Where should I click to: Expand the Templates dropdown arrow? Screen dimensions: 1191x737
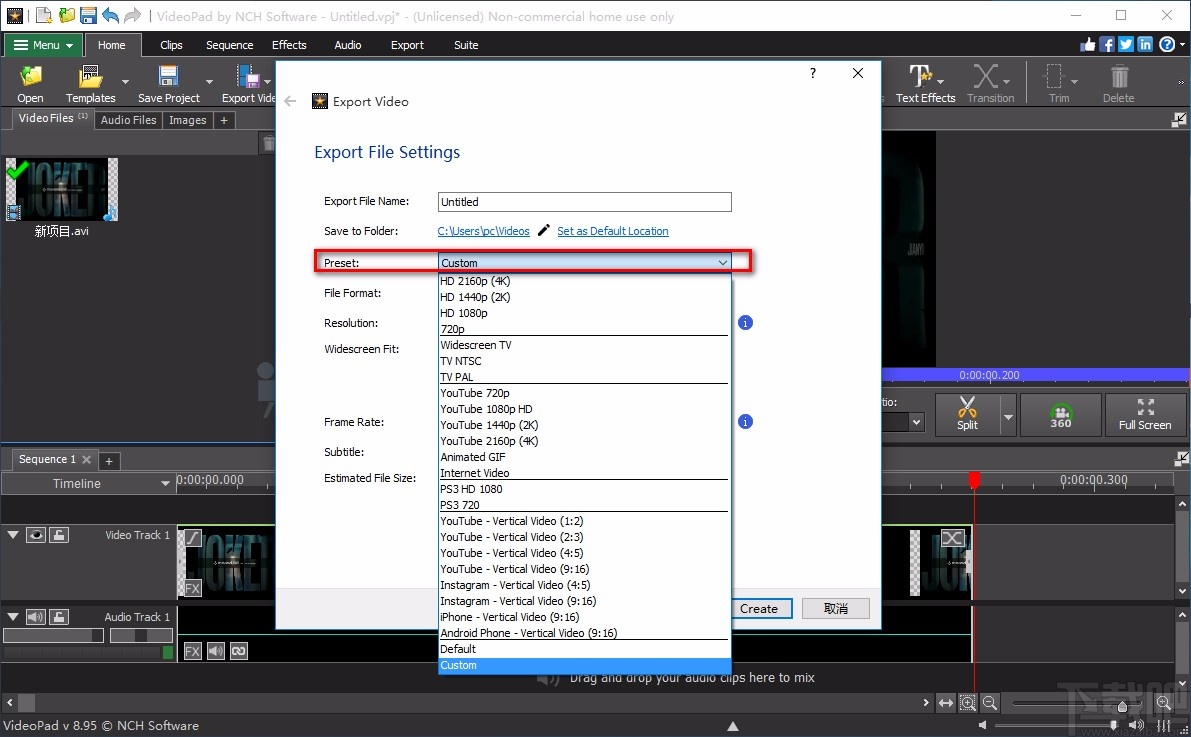pos(125,81)
